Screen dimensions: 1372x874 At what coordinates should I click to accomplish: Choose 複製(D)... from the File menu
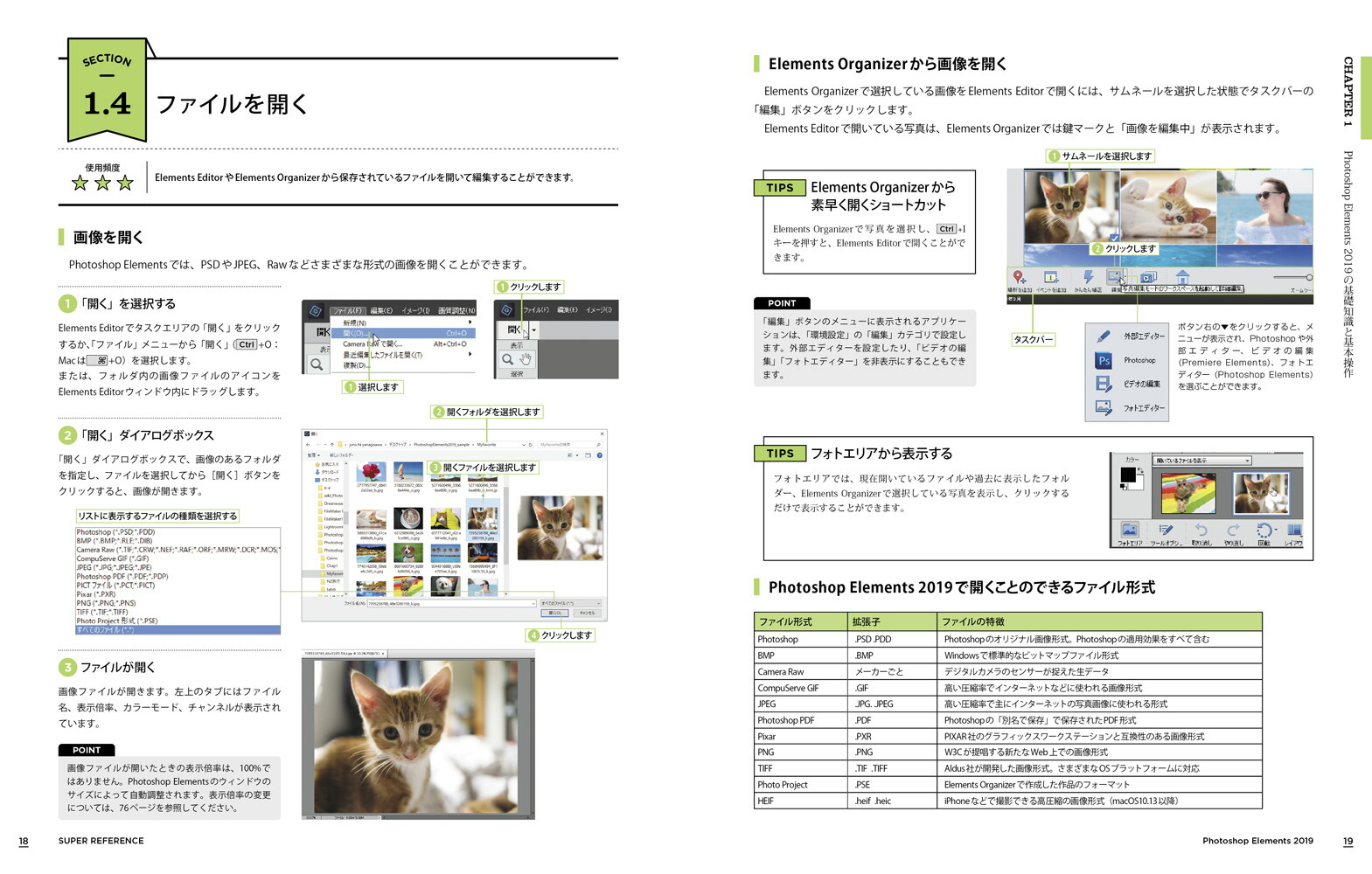(356, 365)
